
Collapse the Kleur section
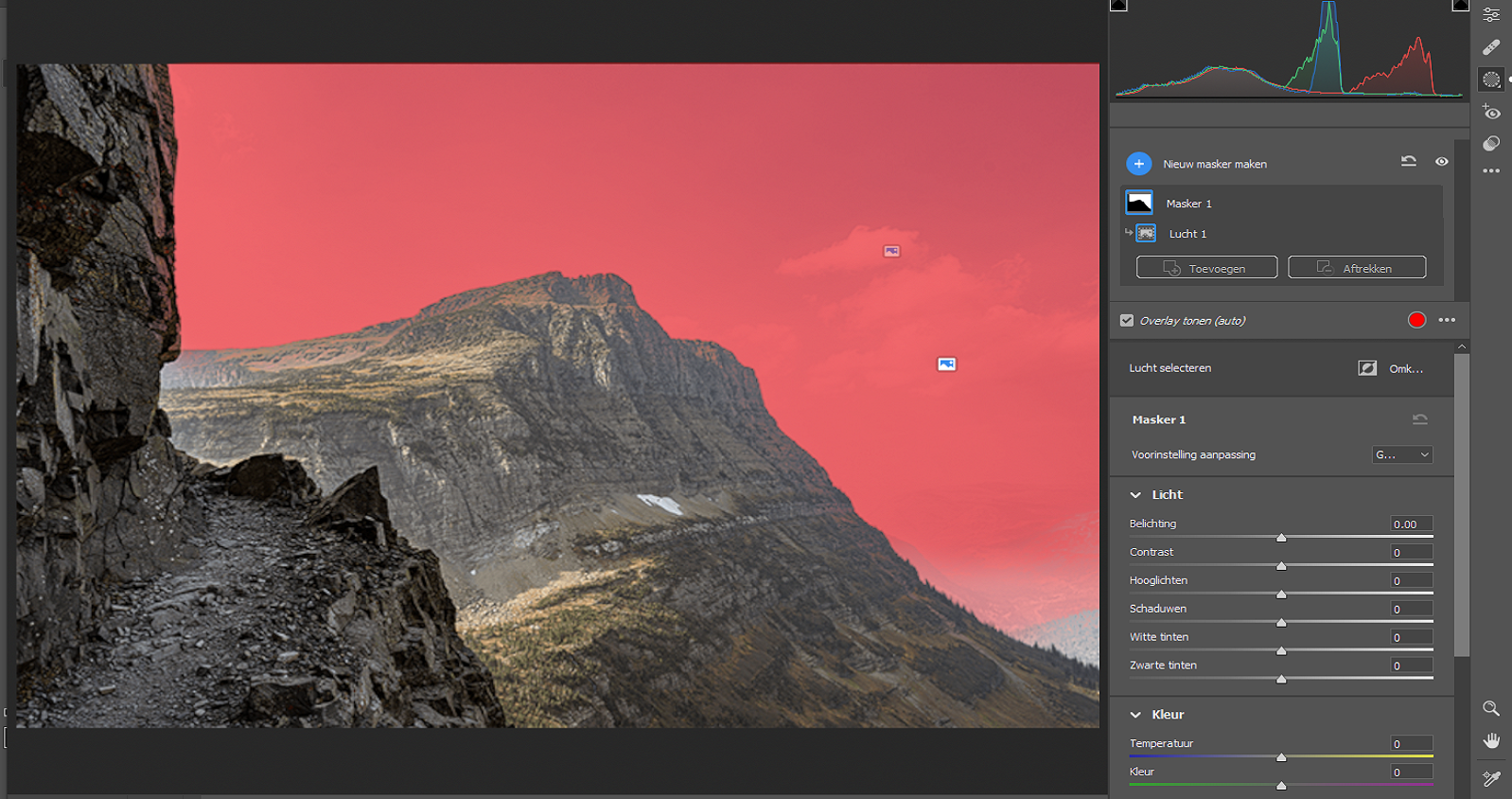(x=1135, y=715)
